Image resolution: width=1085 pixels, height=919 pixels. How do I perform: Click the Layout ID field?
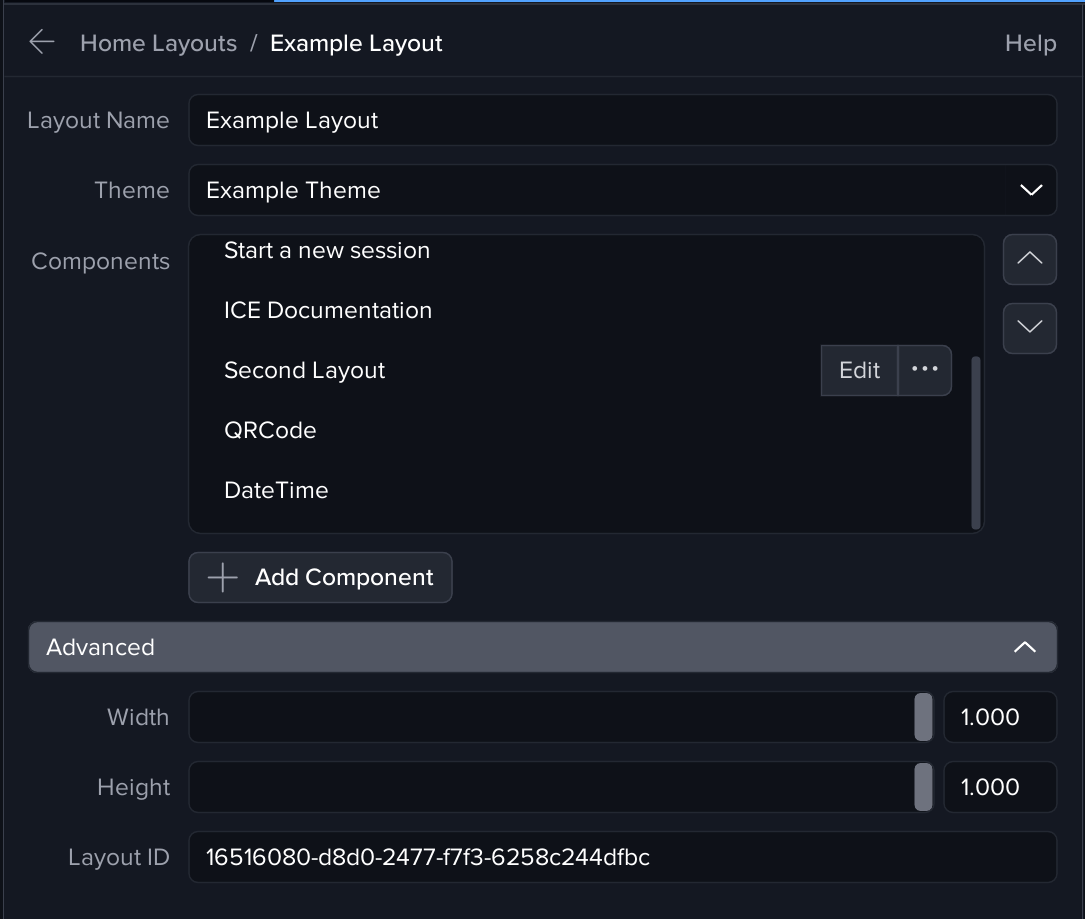622,857
